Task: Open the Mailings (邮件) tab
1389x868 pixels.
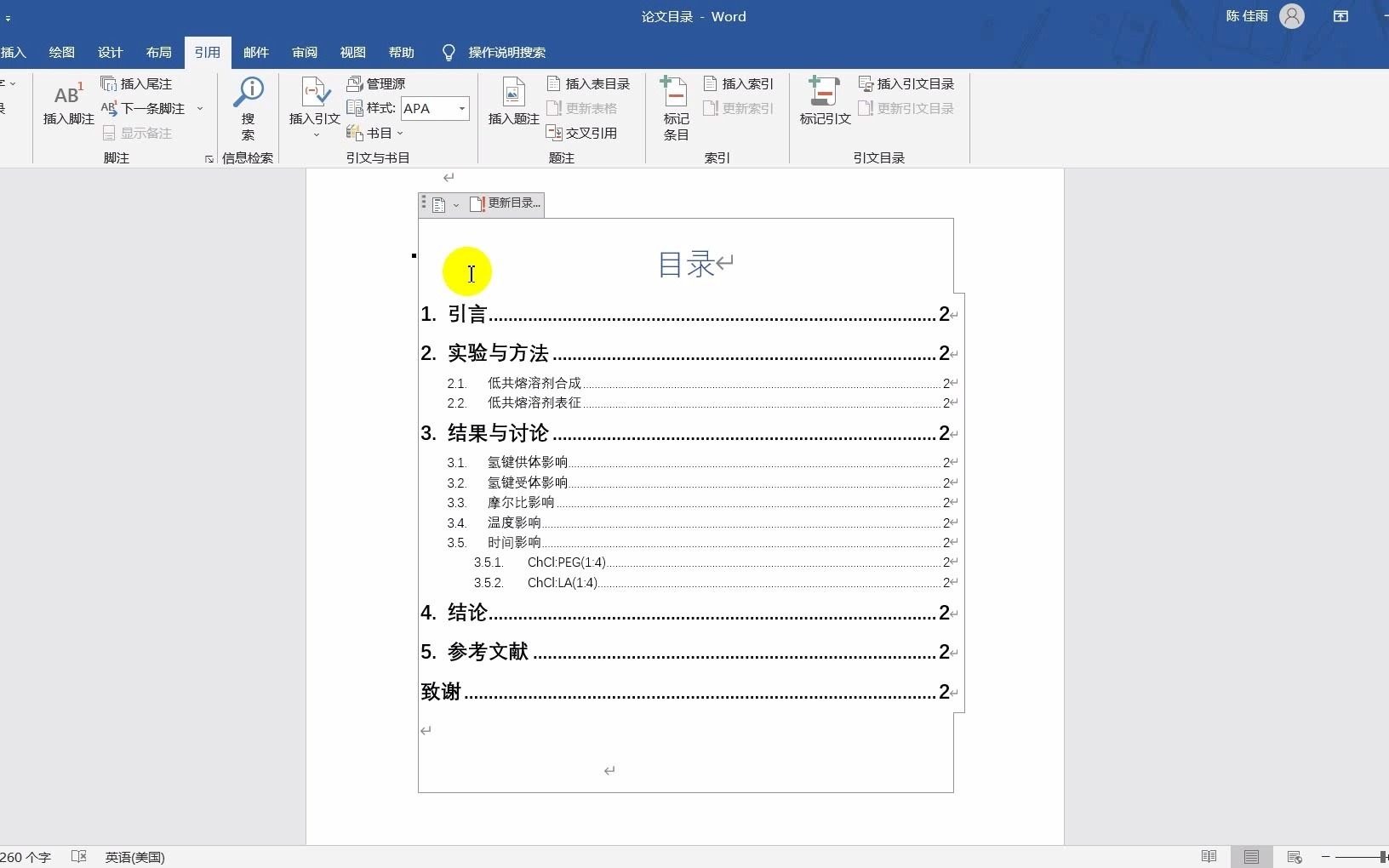Action: [x=256, y=53]
